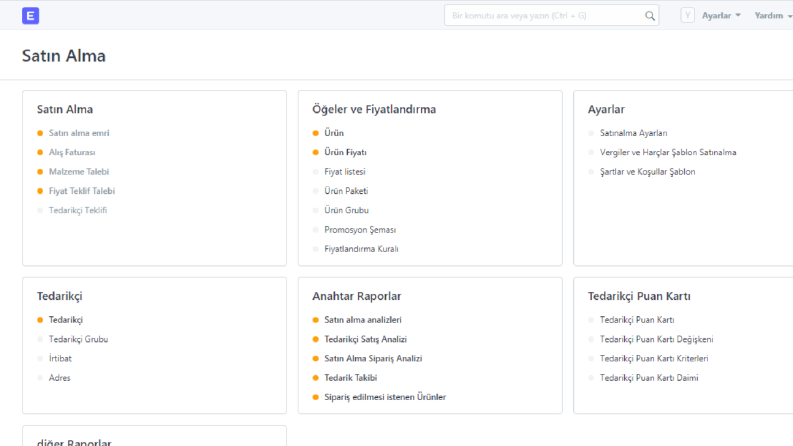793x446 pixels.
Task: Open Fiyat Teklif Talebi
Action: tap(82, 191)
